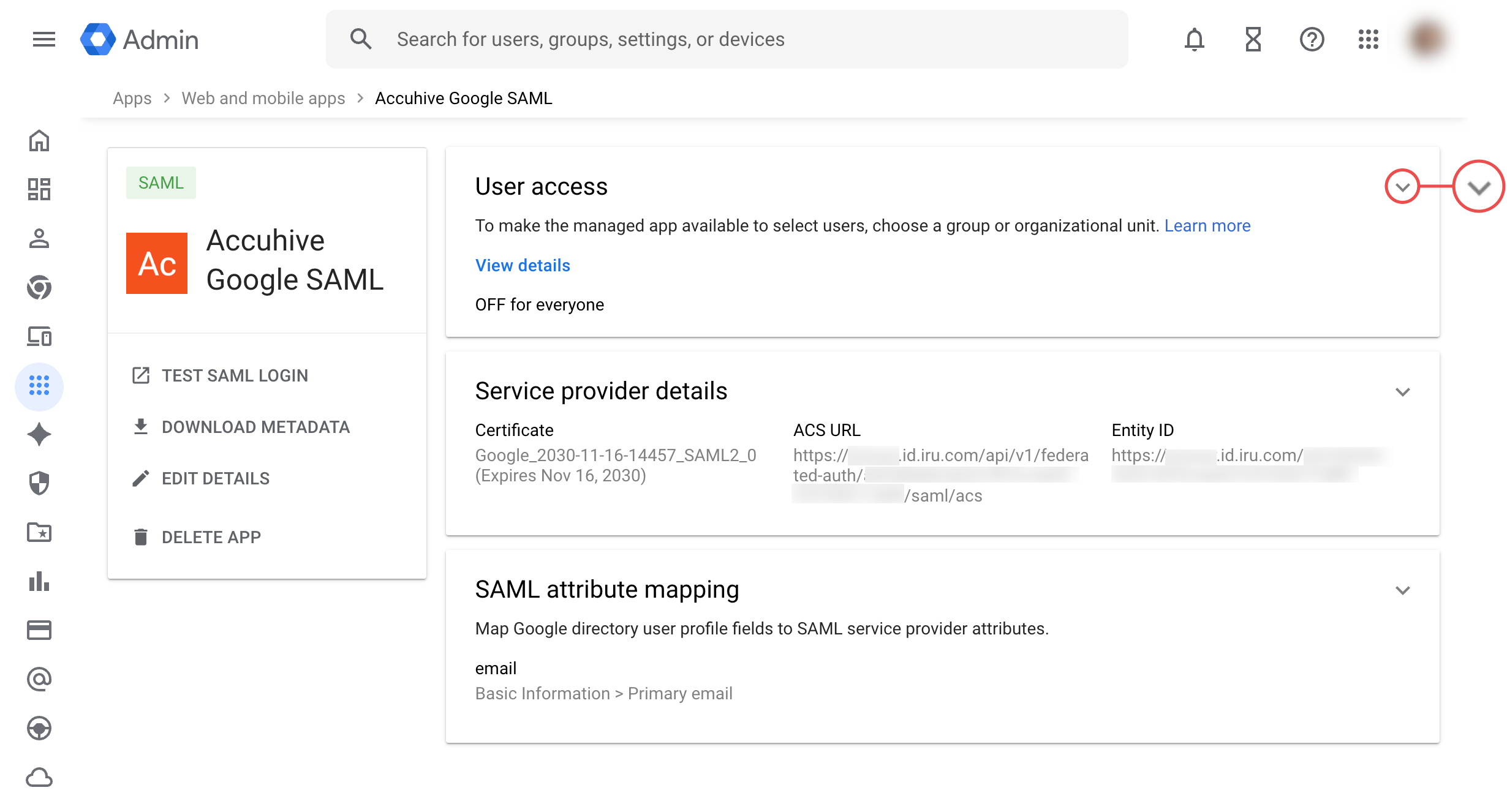The width and height of the screenshot is (1507, 812).
Task: Click the green SAML badge
Action: 161,182
